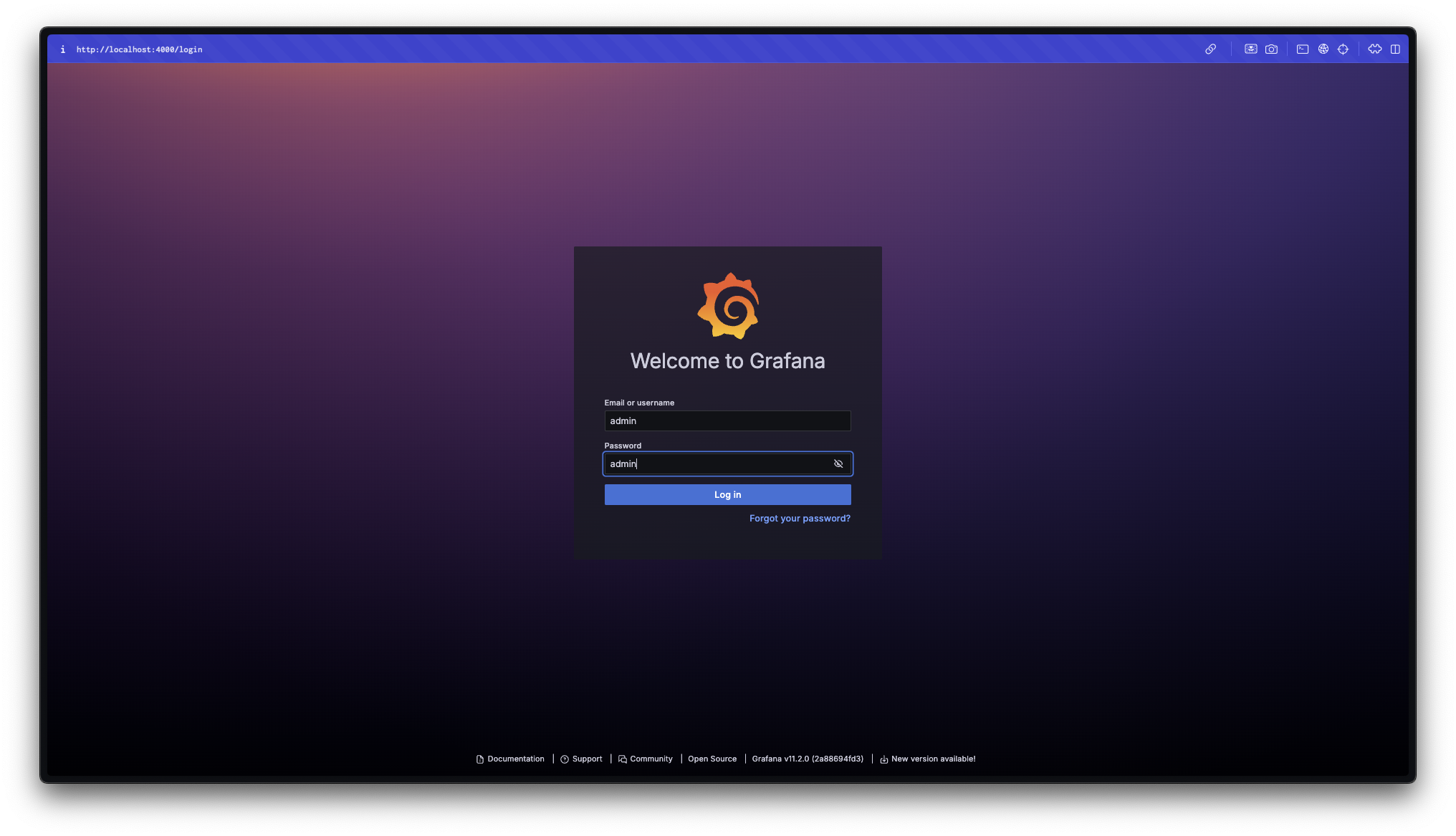
Task: Toggle the split-view panel icon
Action: click(1395, 49)
